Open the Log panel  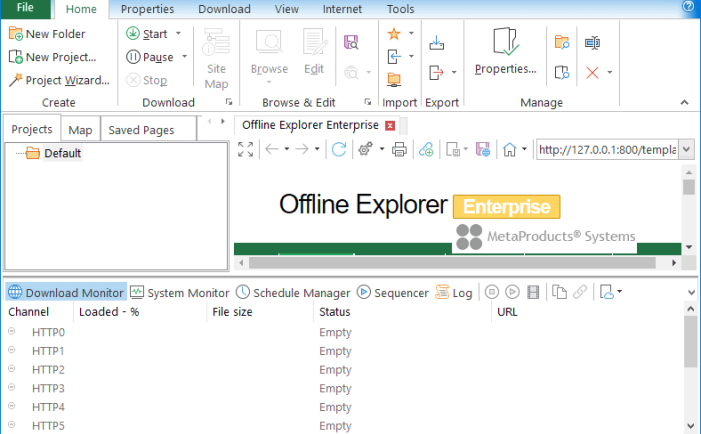(453, 293)
